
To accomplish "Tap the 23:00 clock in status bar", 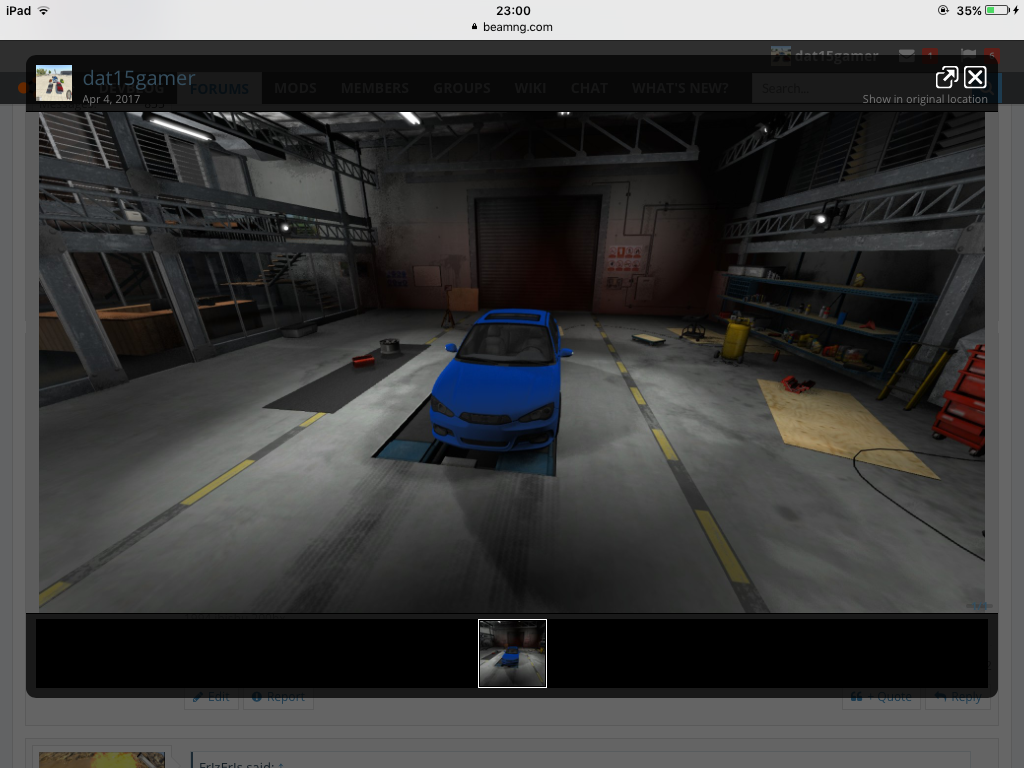I will pyautogui.click(x=513, y=10).
